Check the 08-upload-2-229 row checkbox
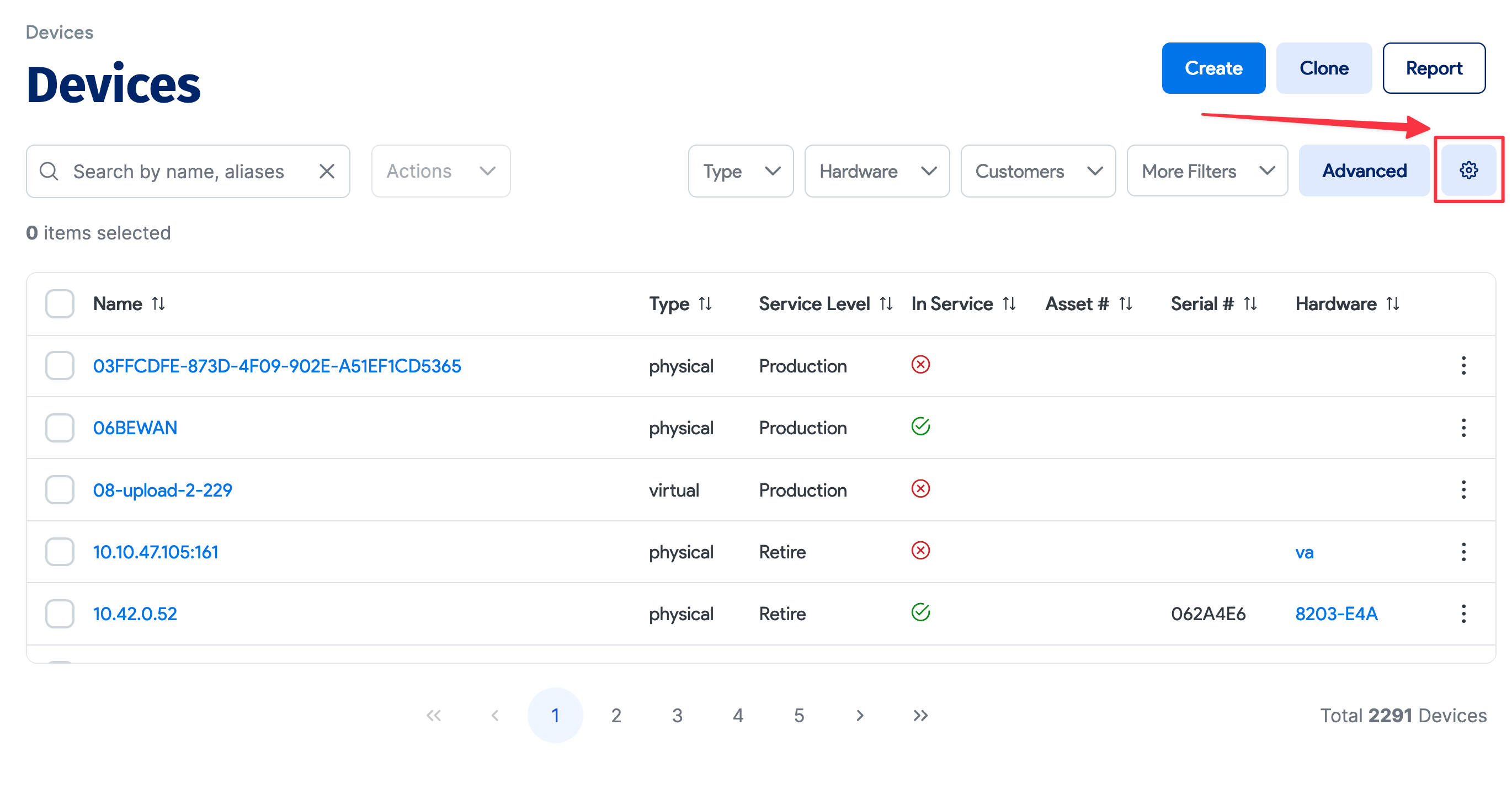This screenshot has width=1512, height=789. (x=60, y=489)
